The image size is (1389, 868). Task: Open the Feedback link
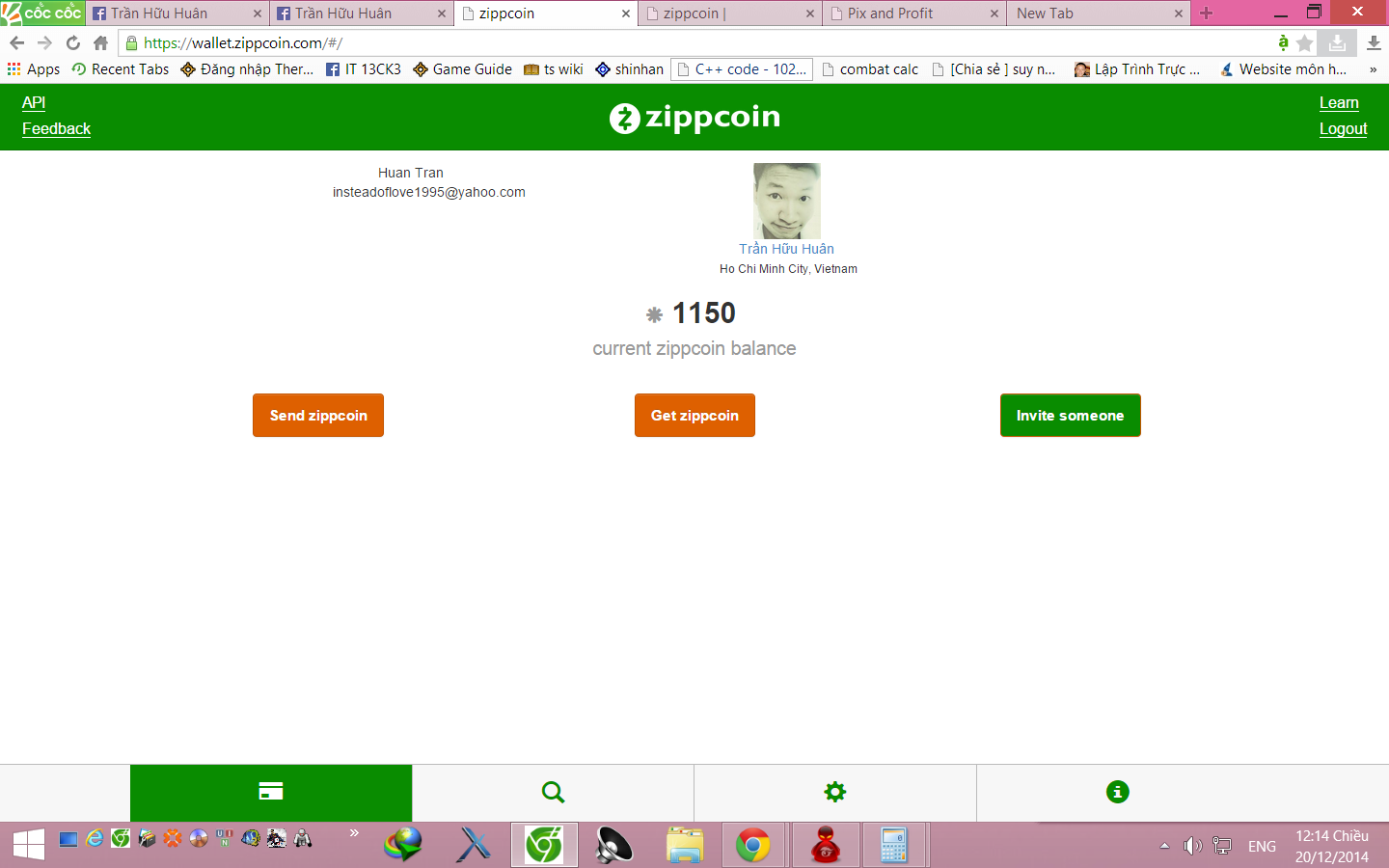[x=56, y=128]
